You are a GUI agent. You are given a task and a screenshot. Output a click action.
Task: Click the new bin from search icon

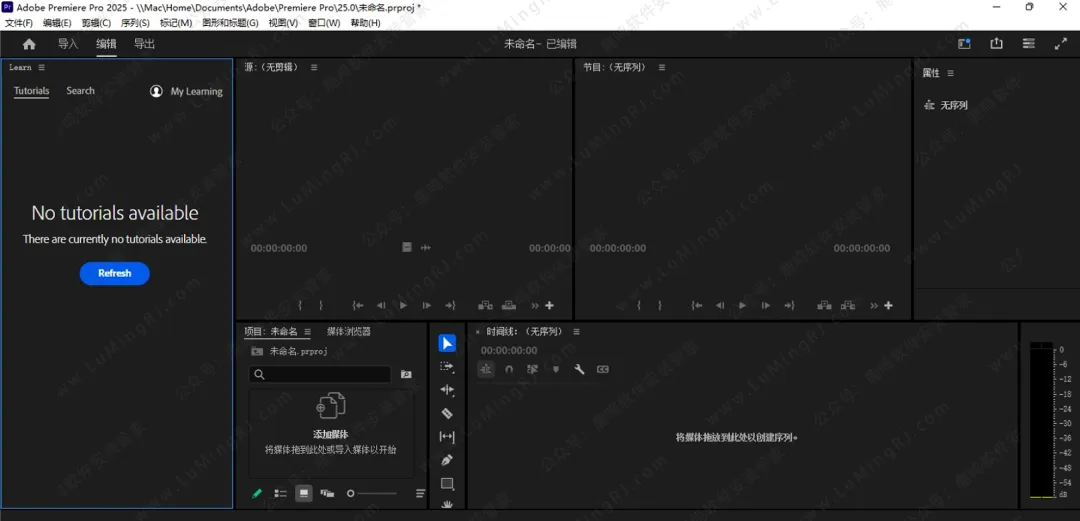(x=406, y=374)
